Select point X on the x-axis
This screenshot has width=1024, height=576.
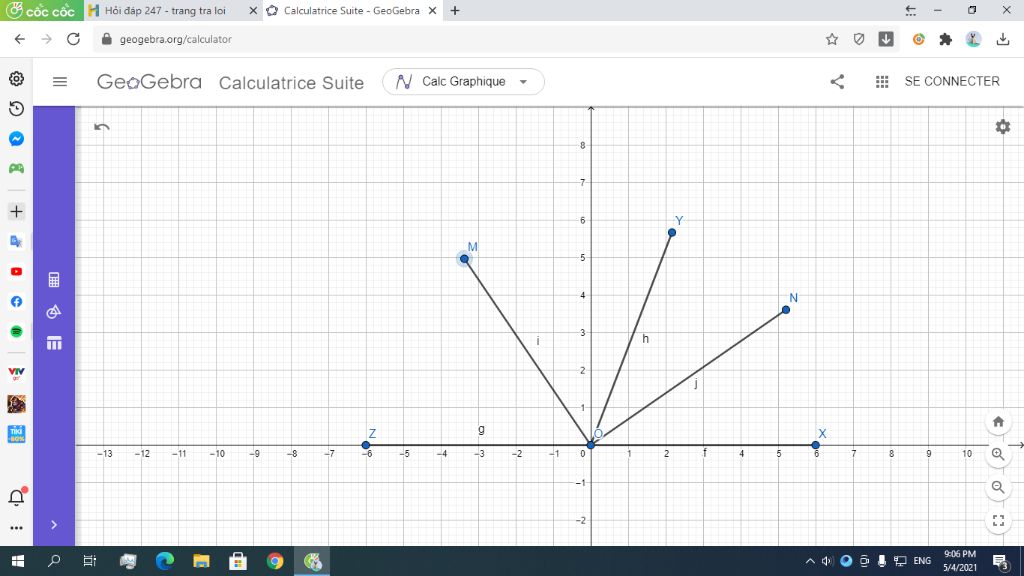pos(816,445)
